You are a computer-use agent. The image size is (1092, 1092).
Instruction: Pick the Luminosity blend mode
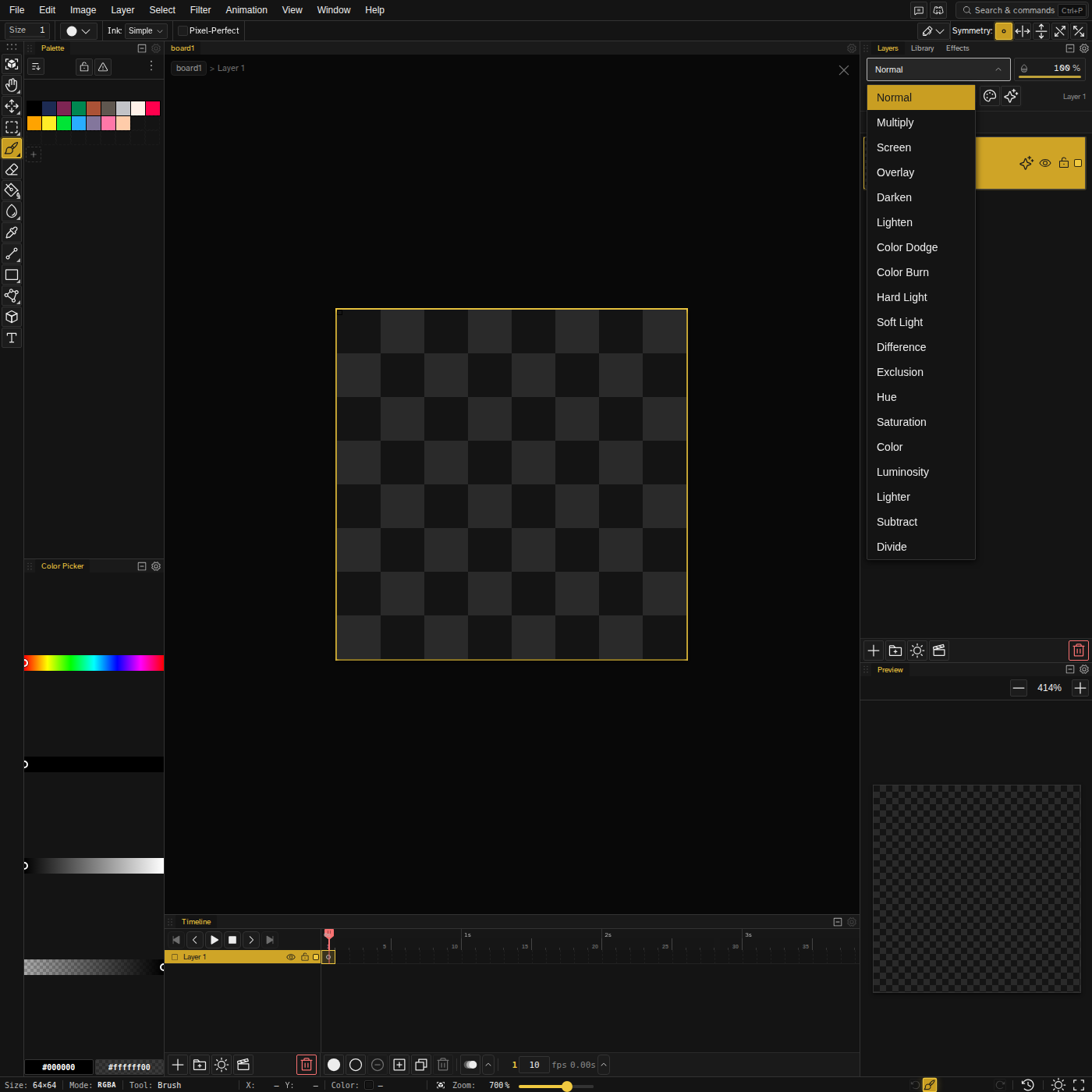[921, 472]
